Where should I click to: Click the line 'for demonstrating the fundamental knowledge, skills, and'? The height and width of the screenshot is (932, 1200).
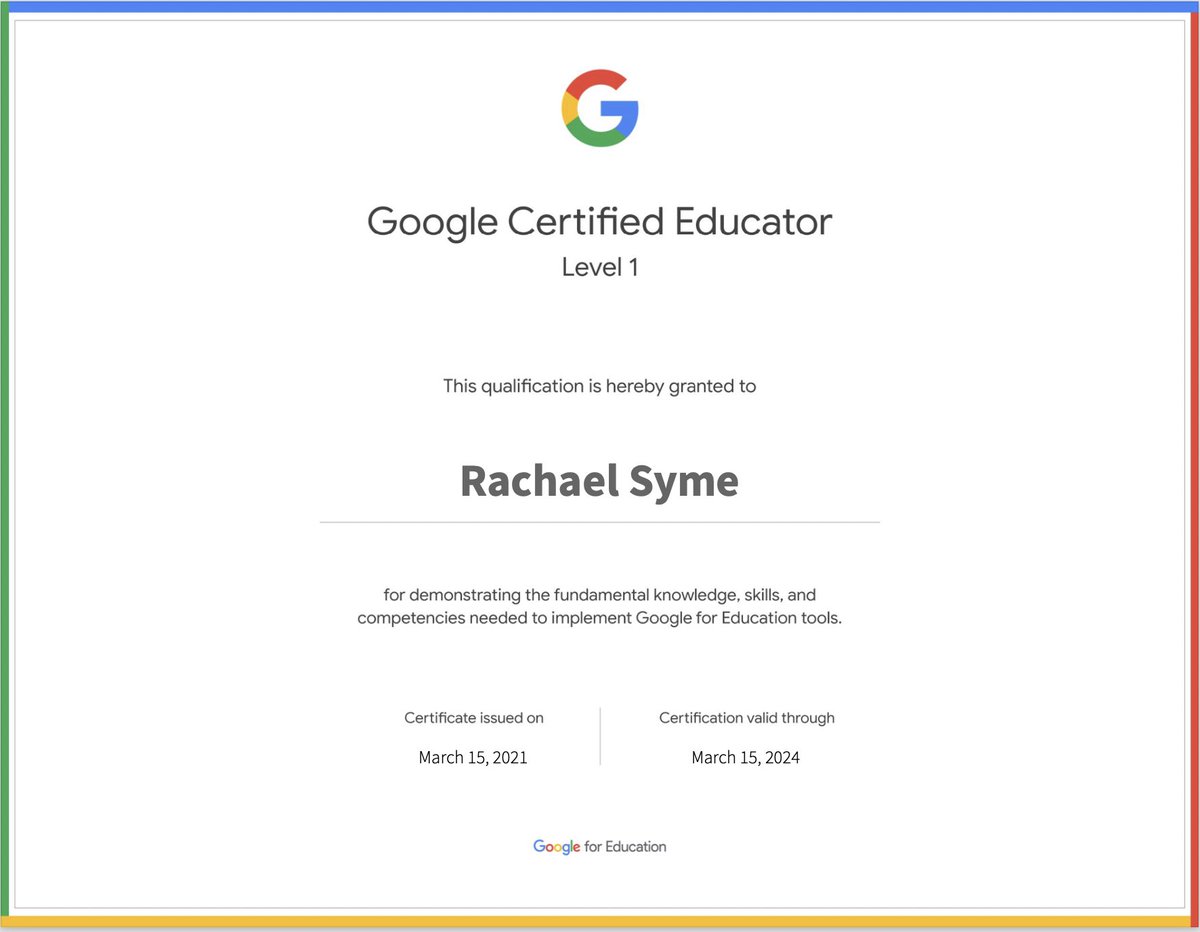coord(600,595)
